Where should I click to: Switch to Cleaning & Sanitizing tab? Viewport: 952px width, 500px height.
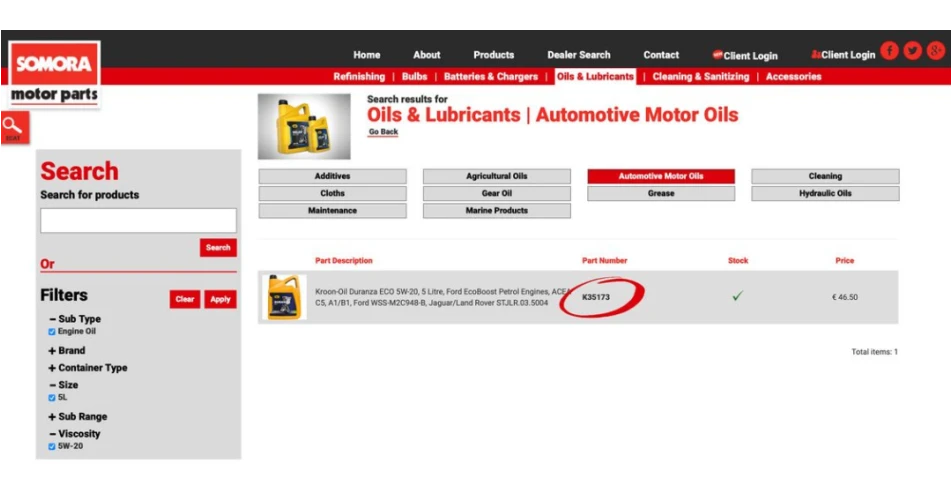701,76
